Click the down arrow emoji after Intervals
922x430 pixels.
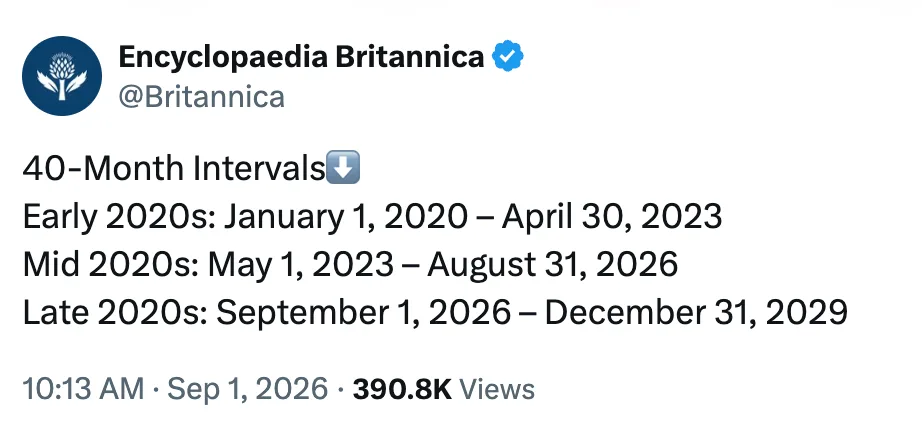[343, 168]
